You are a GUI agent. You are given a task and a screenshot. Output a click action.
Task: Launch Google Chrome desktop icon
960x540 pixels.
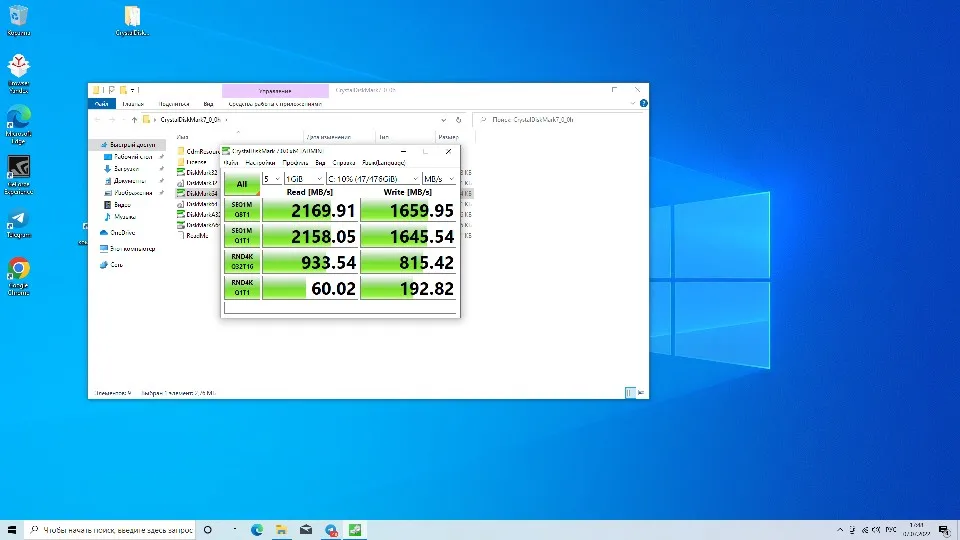(18, 270)
